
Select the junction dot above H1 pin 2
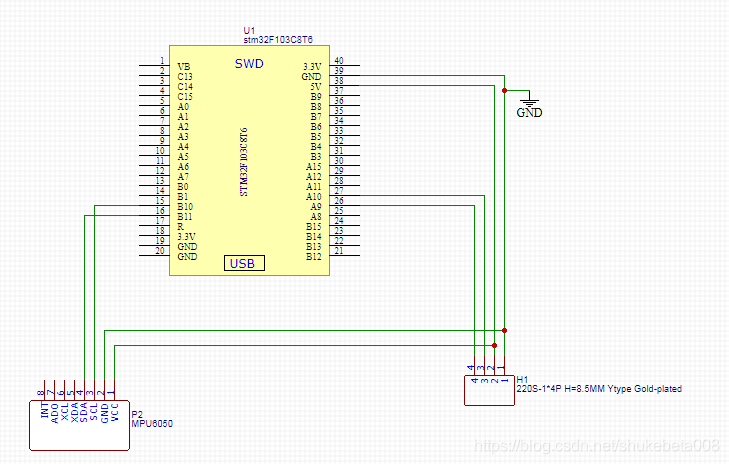494,345
